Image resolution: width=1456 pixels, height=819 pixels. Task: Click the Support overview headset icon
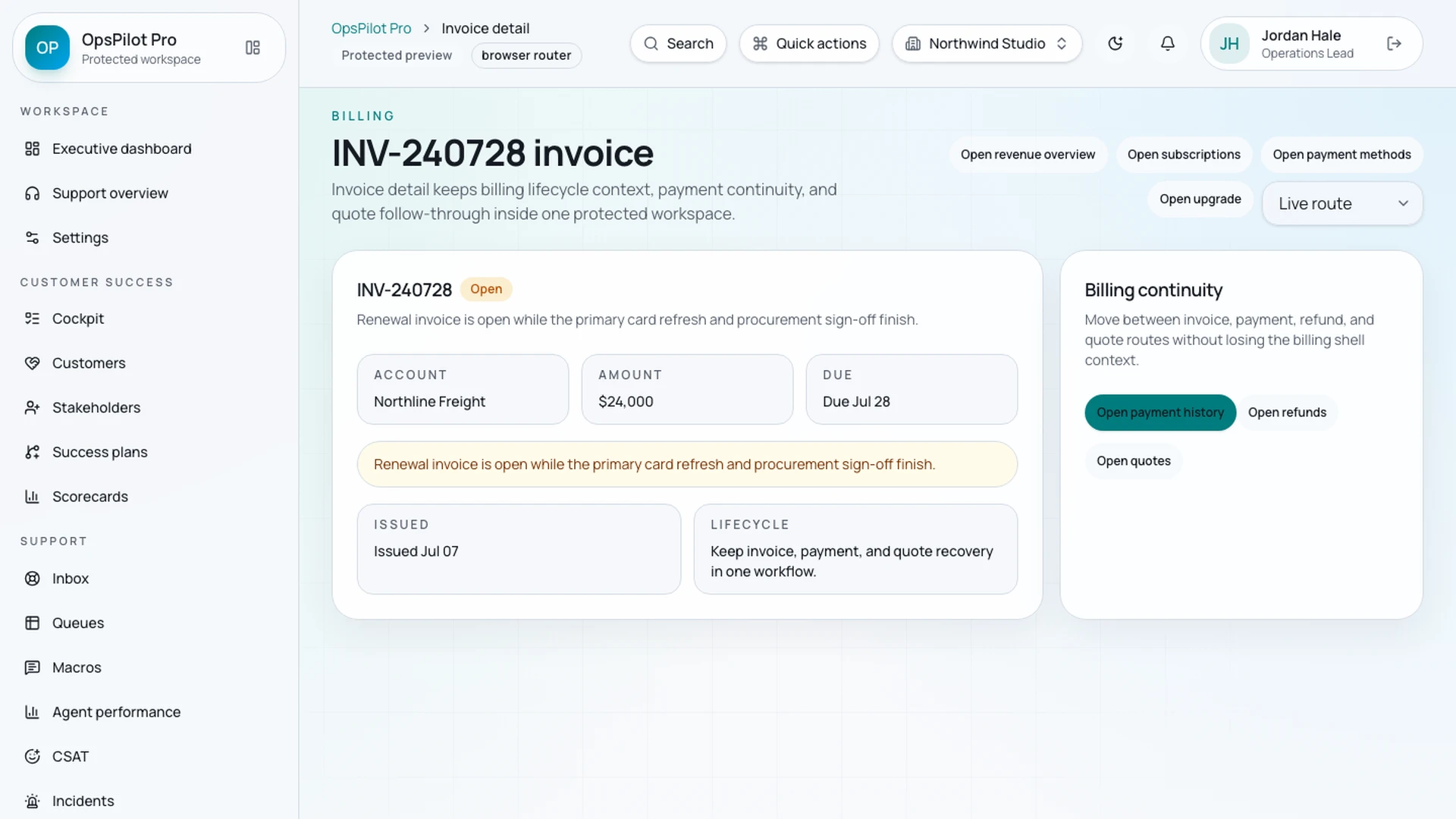click(x=32, y=193)
